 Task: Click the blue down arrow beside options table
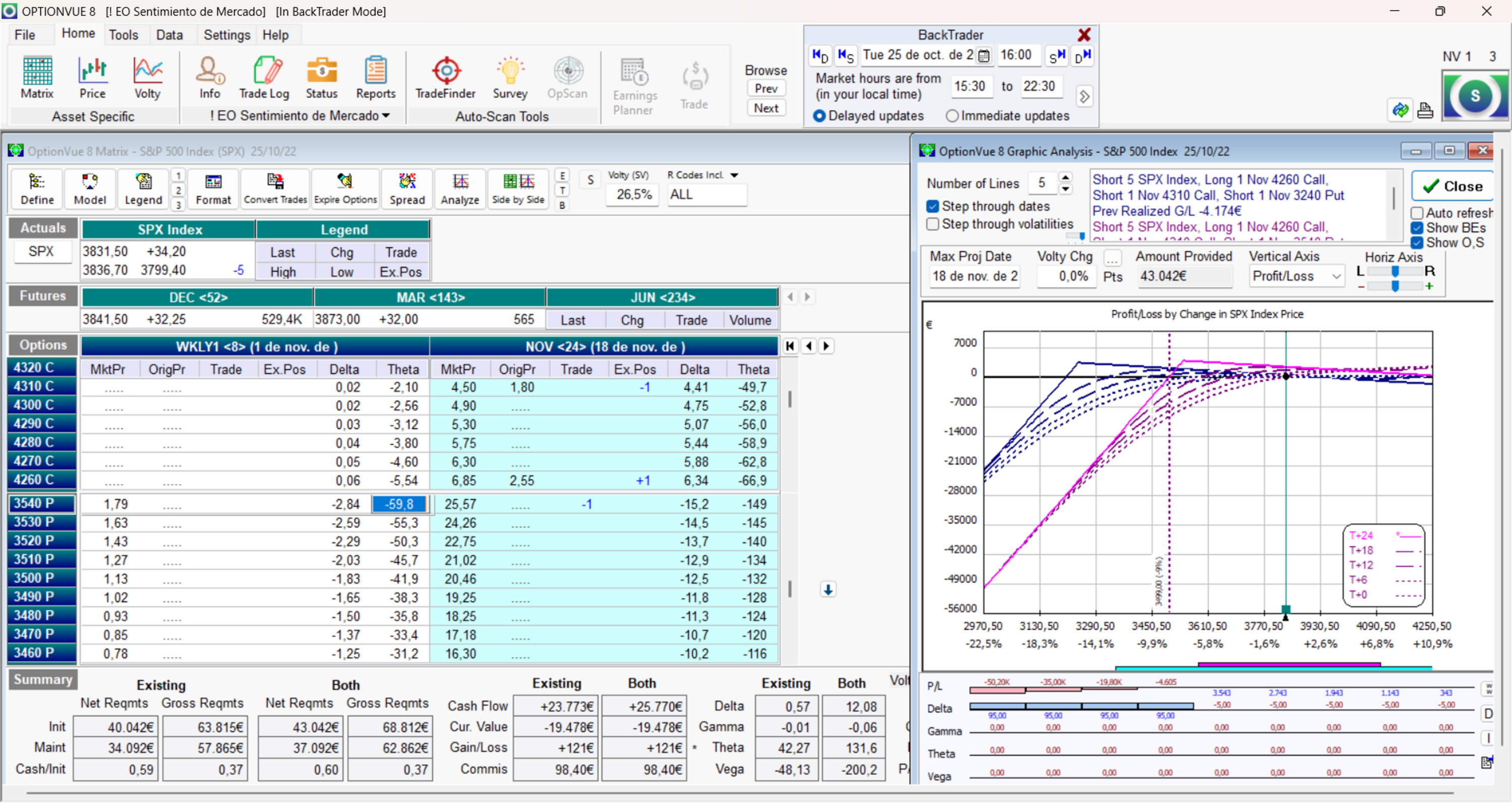click(828, 590)
